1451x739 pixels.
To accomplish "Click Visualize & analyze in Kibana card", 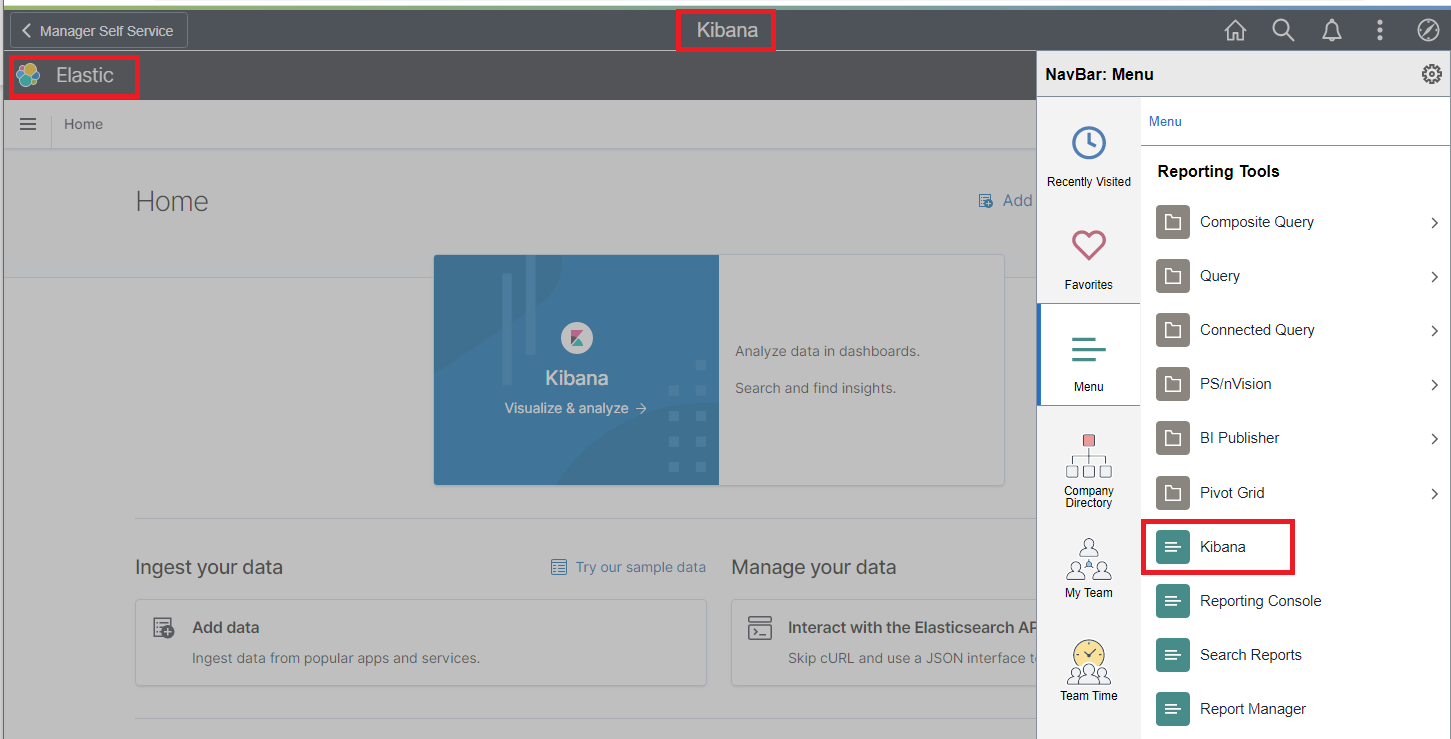I will click(x=576, y=408).
